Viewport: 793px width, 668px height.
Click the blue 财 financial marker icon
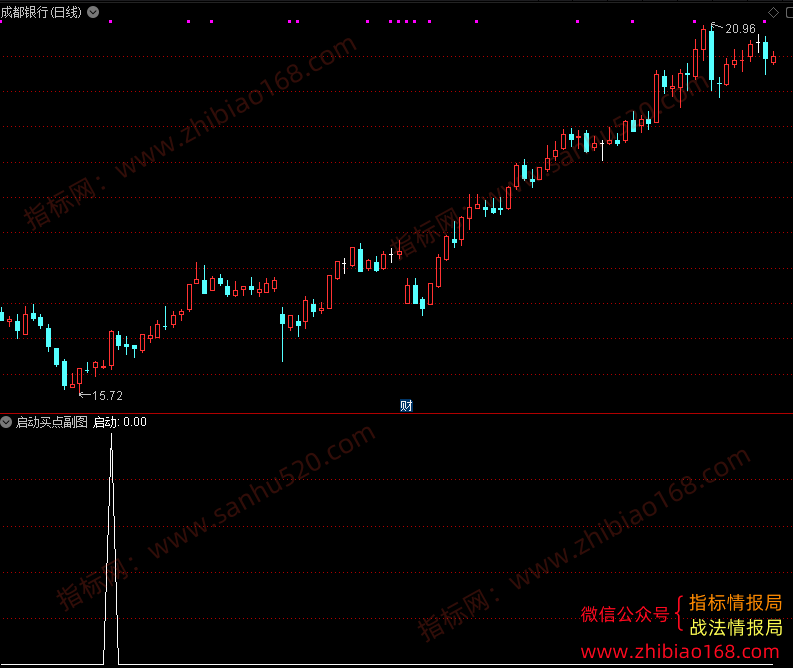406,406
